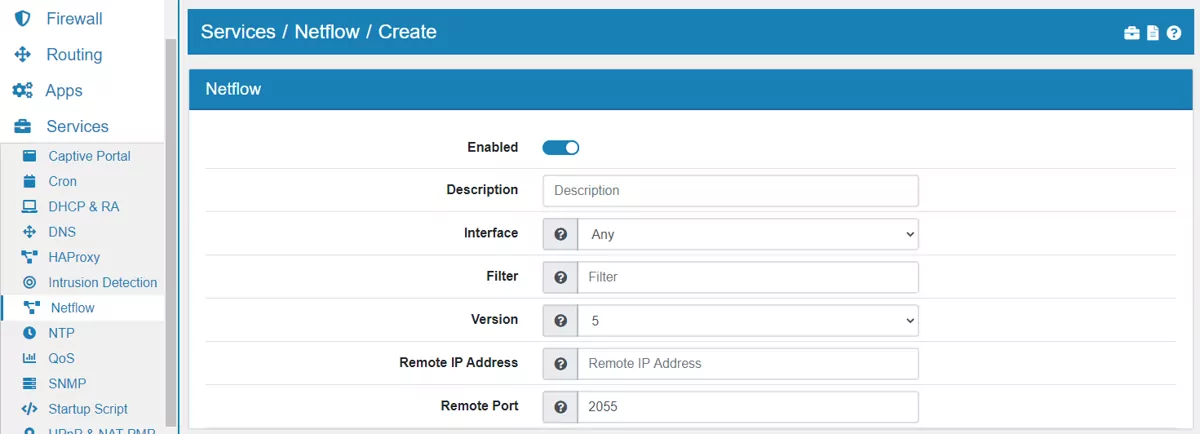Click the Netflow panel heading
The height and width of the screenshot is (434, 1200).
click(233, 89)
